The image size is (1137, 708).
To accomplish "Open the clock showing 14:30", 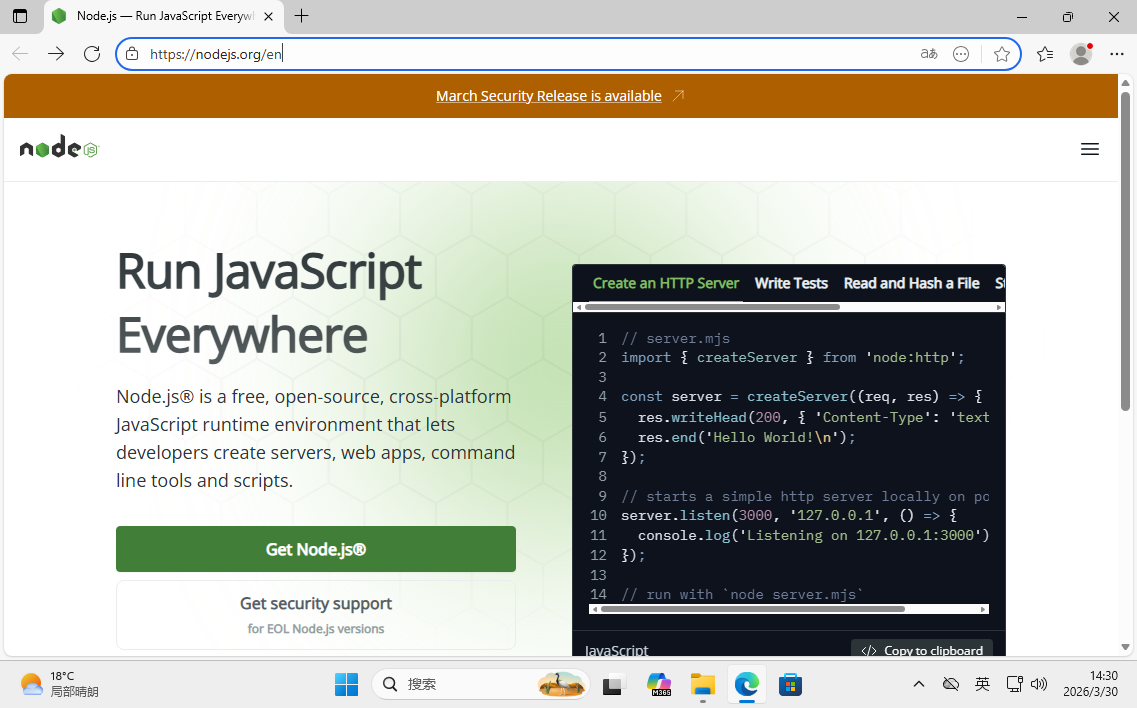I will 1091,684.
